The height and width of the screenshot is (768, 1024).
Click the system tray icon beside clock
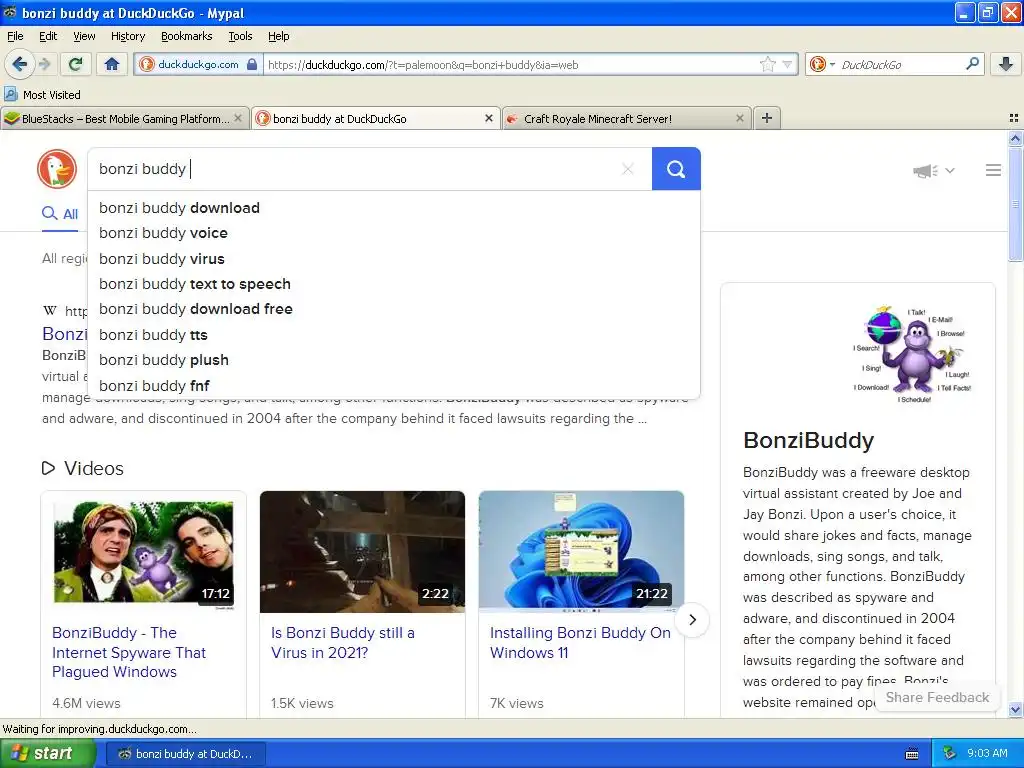949,754
